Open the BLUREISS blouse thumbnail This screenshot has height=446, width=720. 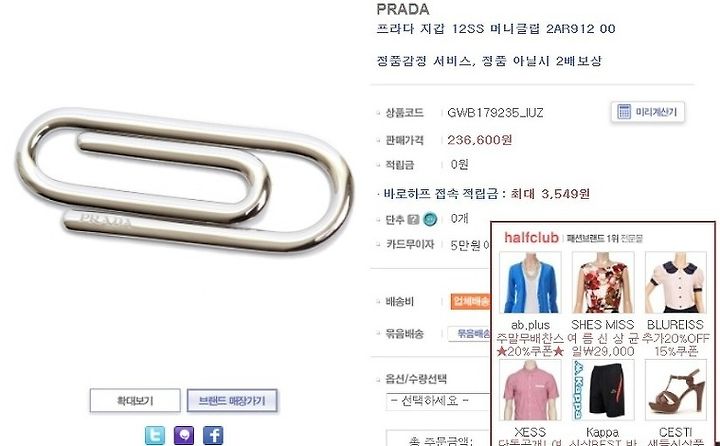pyautogui.click(x=675, y=282)
